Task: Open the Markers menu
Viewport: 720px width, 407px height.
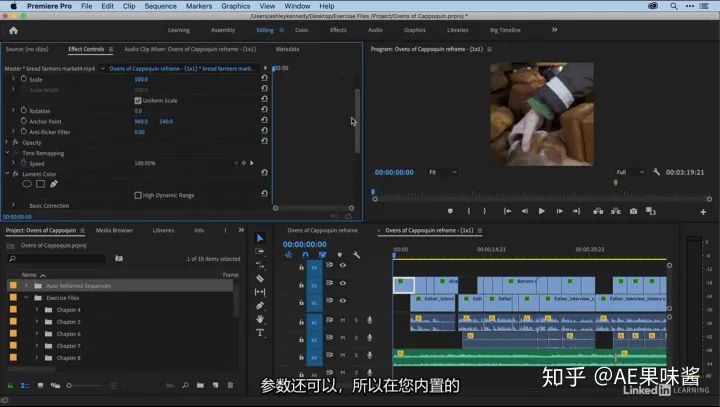Action: [199, 6]
